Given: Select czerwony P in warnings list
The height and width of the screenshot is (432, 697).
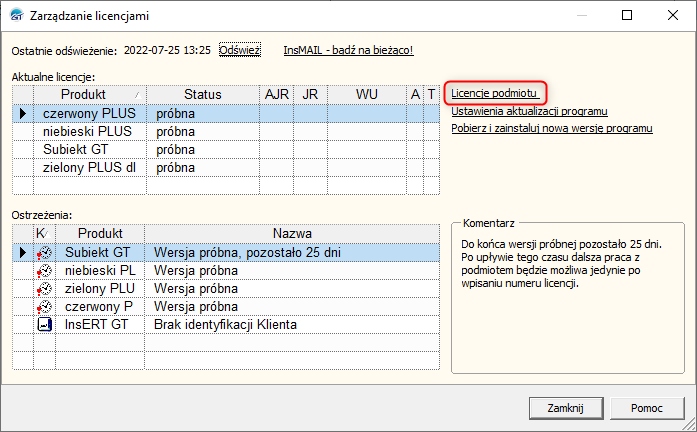Looking at the screenshot, I should 99,306.
